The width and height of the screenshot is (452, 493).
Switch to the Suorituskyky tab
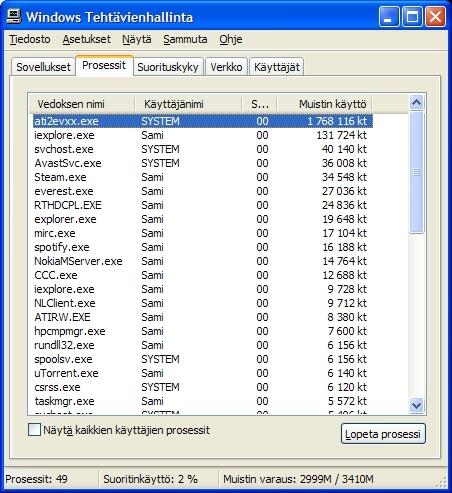168,67
